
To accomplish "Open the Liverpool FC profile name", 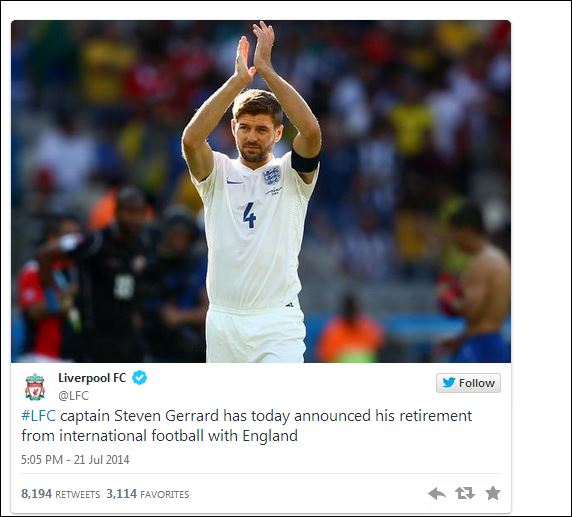I will [92, 378].
